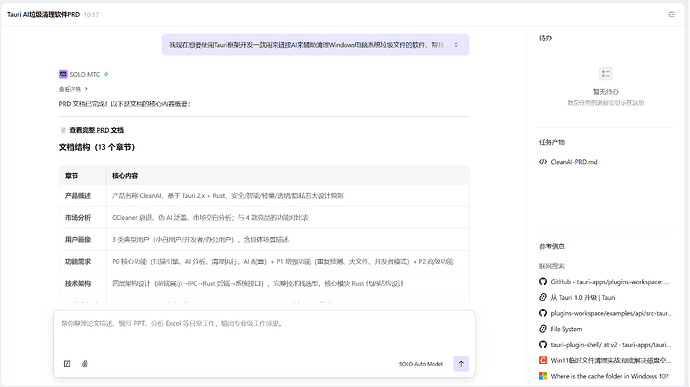Send message with the up-arrow button
The image size is (690, 387).
point(461,364)
